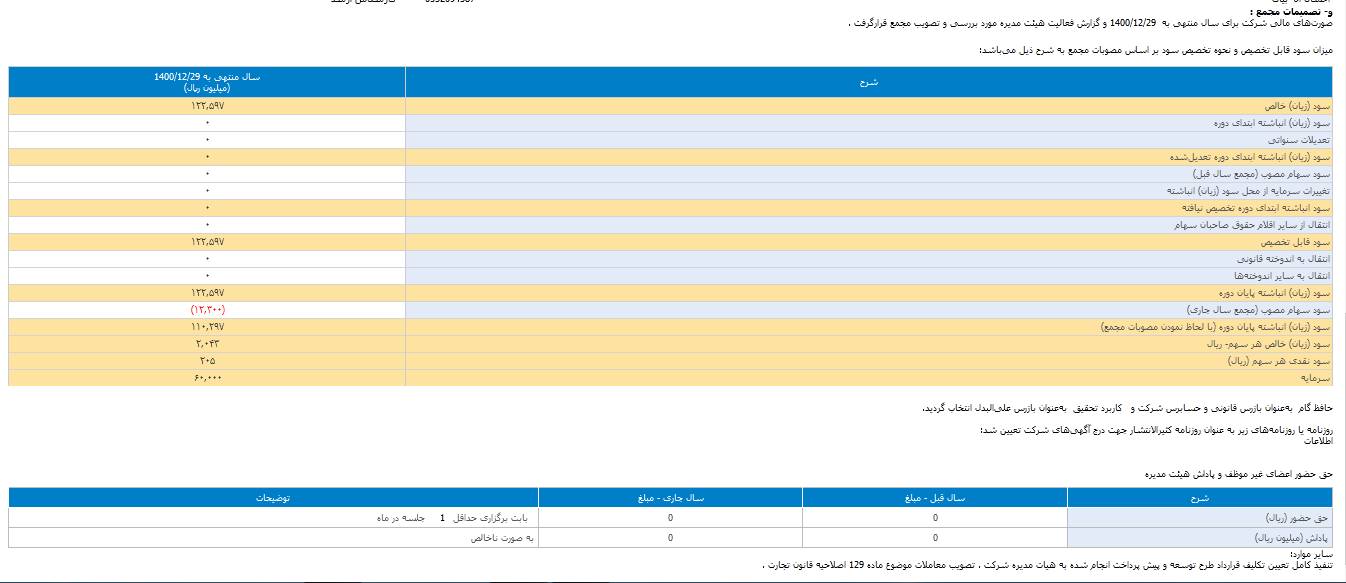
Task: Click the 'سایر موارد:' label
Action: point(1311,553)
